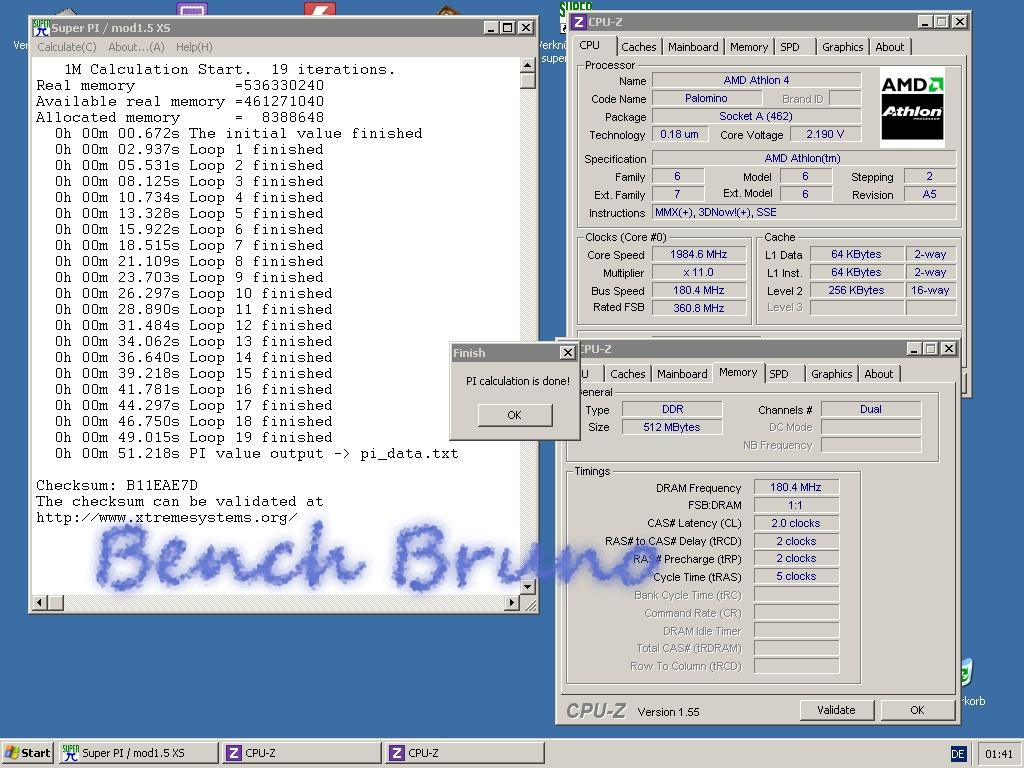
Task: Click scroll-left arrow in Super PI window
Action: coord(40,602)
